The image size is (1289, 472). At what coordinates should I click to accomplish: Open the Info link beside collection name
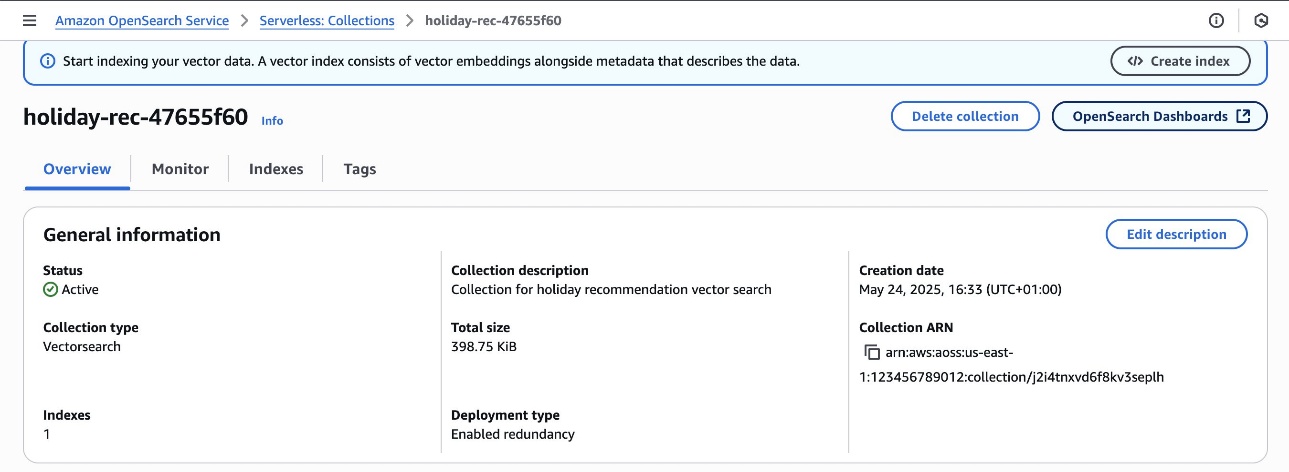(x=272, y=120)
